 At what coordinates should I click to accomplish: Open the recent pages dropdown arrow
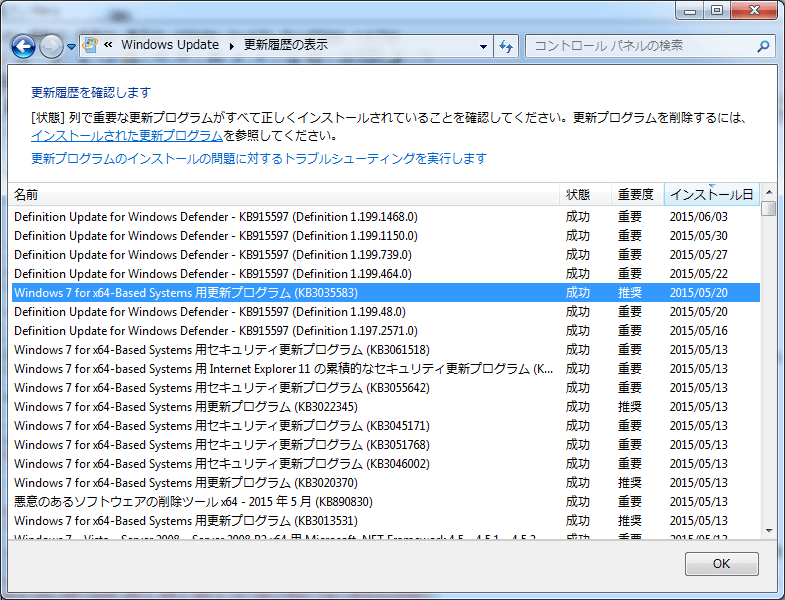point(71,47)
